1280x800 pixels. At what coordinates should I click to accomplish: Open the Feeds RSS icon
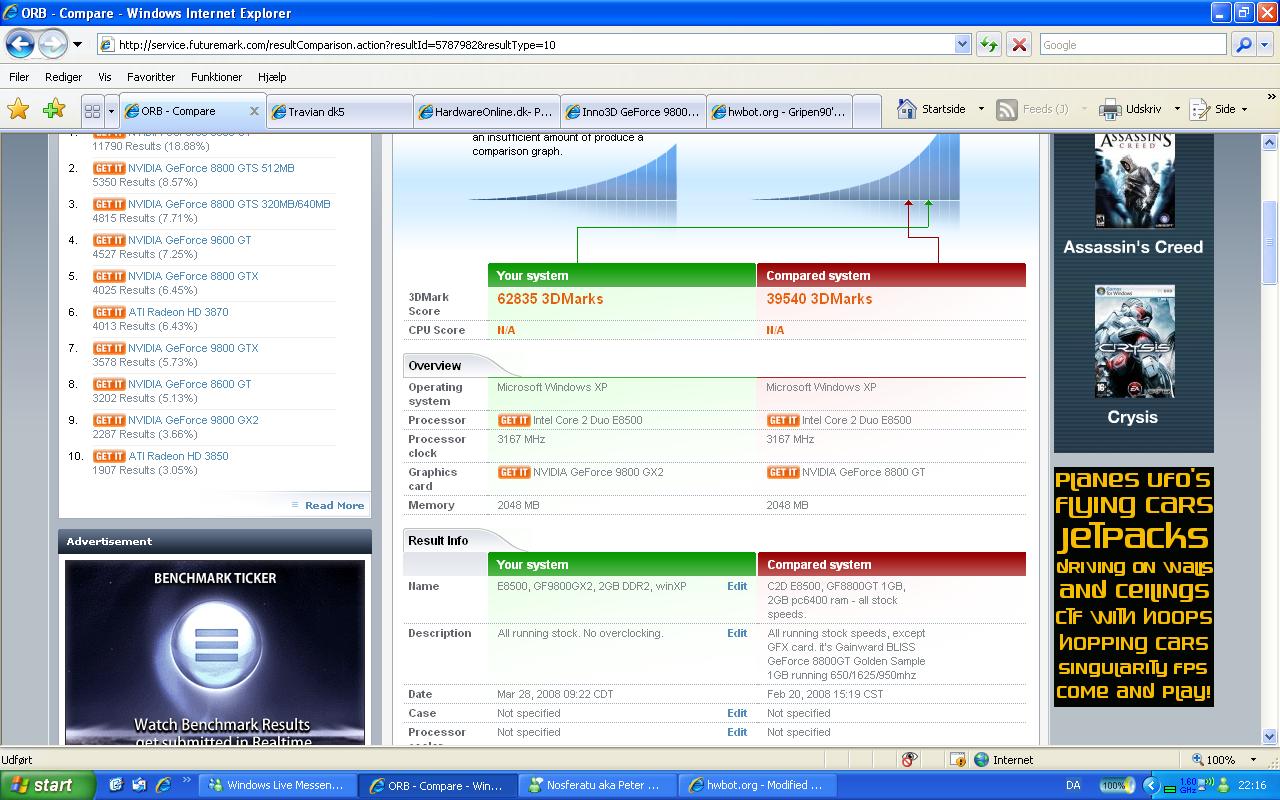1007,109
